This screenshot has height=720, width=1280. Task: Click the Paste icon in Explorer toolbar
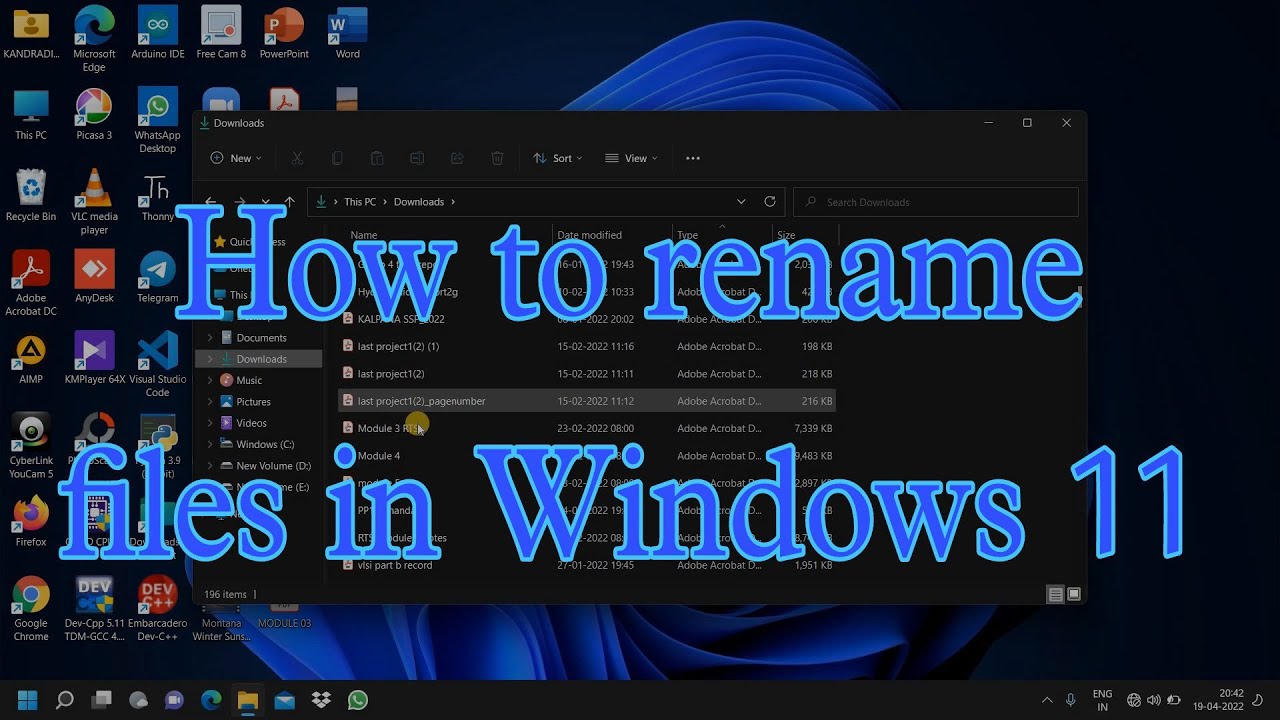point(377,158)
